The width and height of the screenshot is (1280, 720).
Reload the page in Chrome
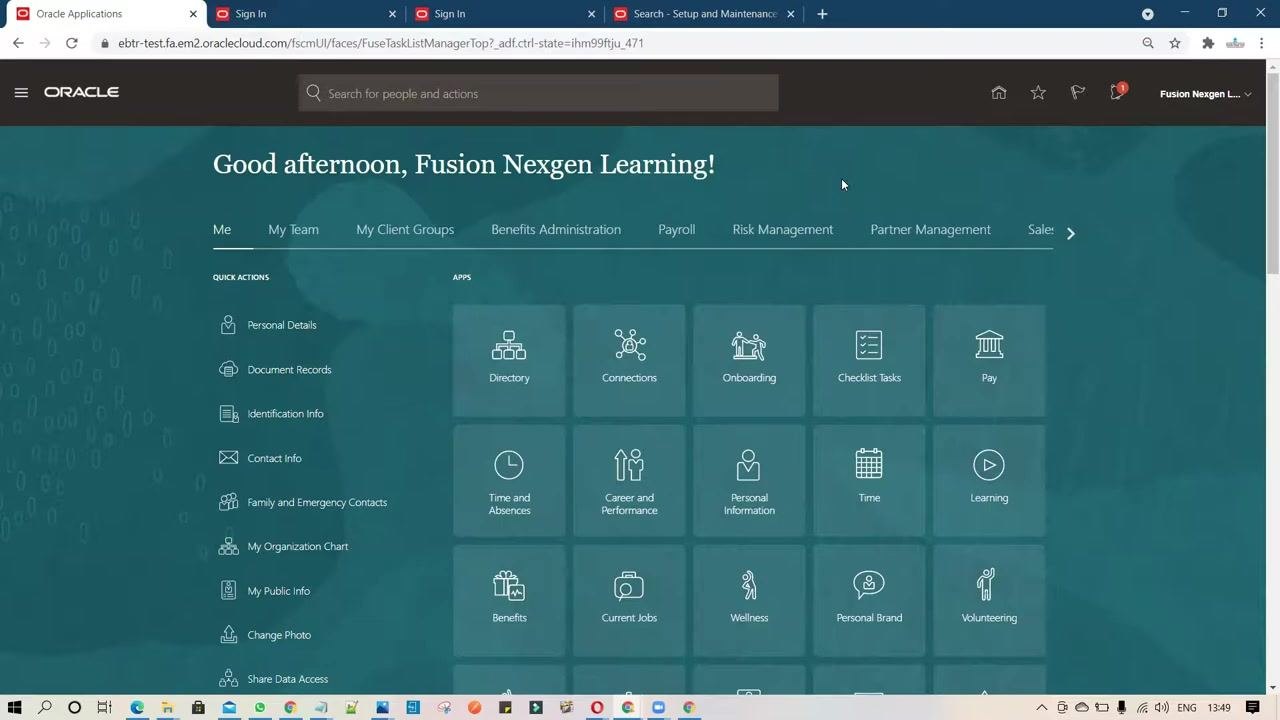point(72,43)
